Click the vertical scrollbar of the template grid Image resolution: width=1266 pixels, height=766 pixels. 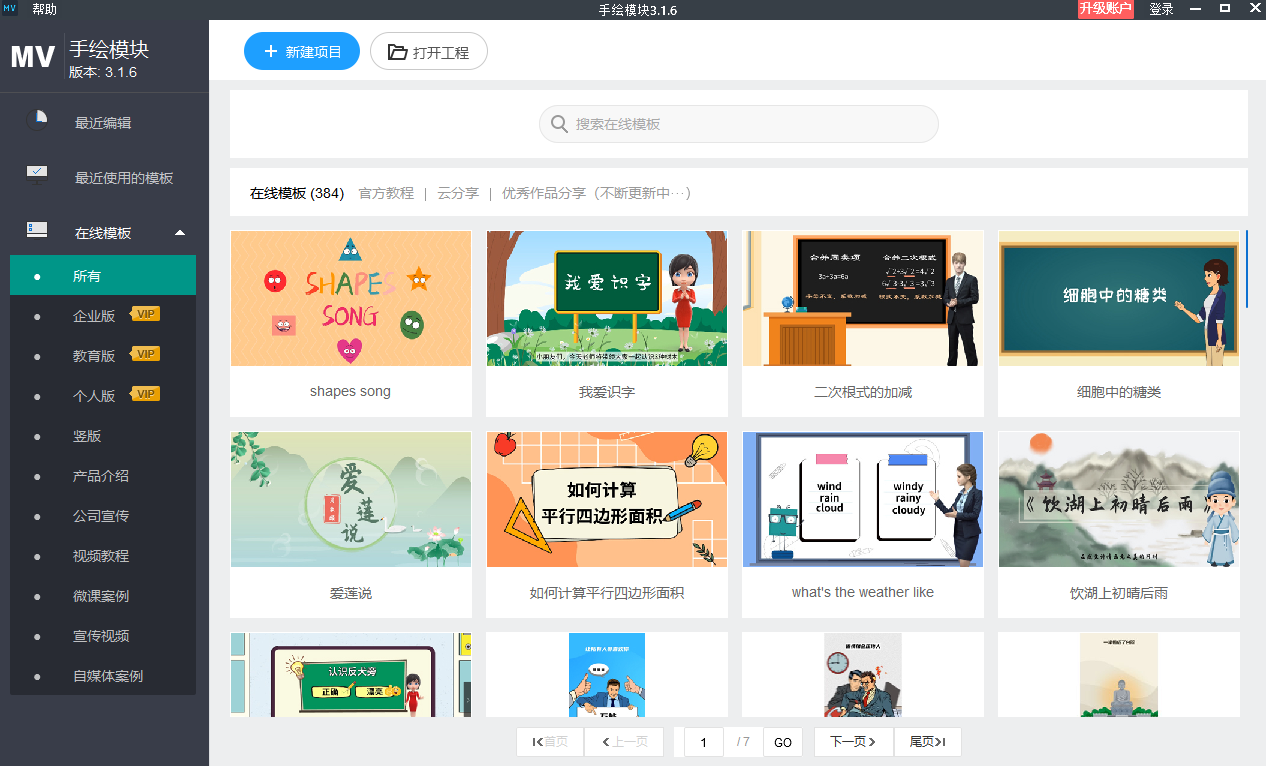click(1246, 268)
